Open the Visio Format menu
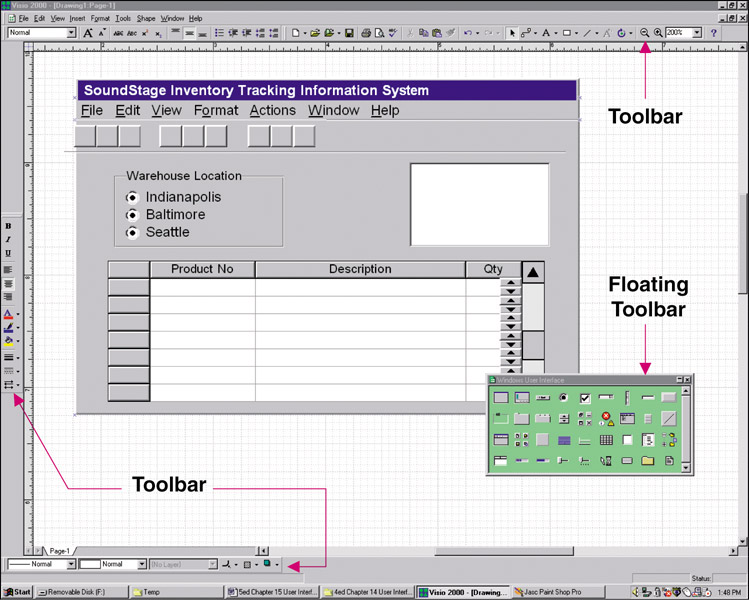Screen dimensions: 749x600 point(100,18)
